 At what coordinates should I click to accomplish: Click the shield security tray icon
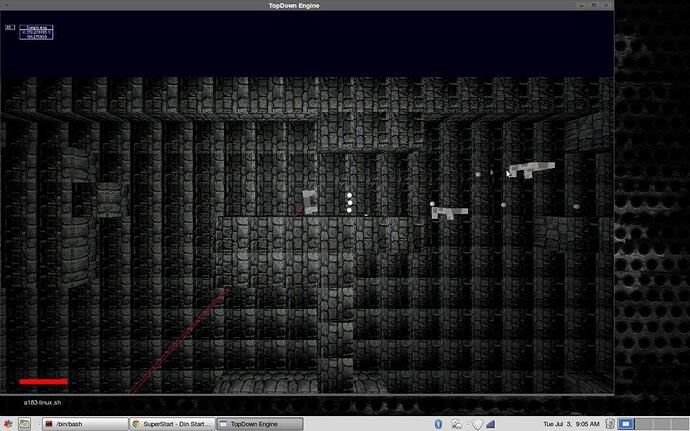pyautogui.click(x=477, y=424)
